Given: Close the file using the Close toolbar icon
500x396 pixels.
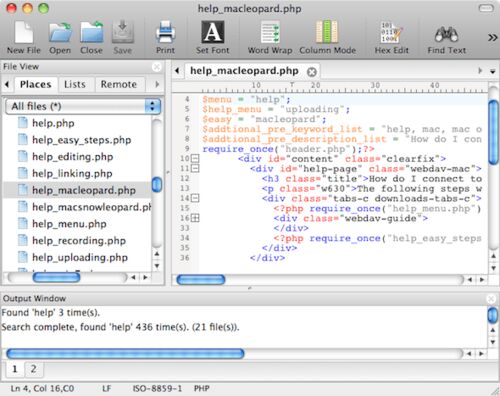Looking at the screenshot, I should [x=91, y=33].
